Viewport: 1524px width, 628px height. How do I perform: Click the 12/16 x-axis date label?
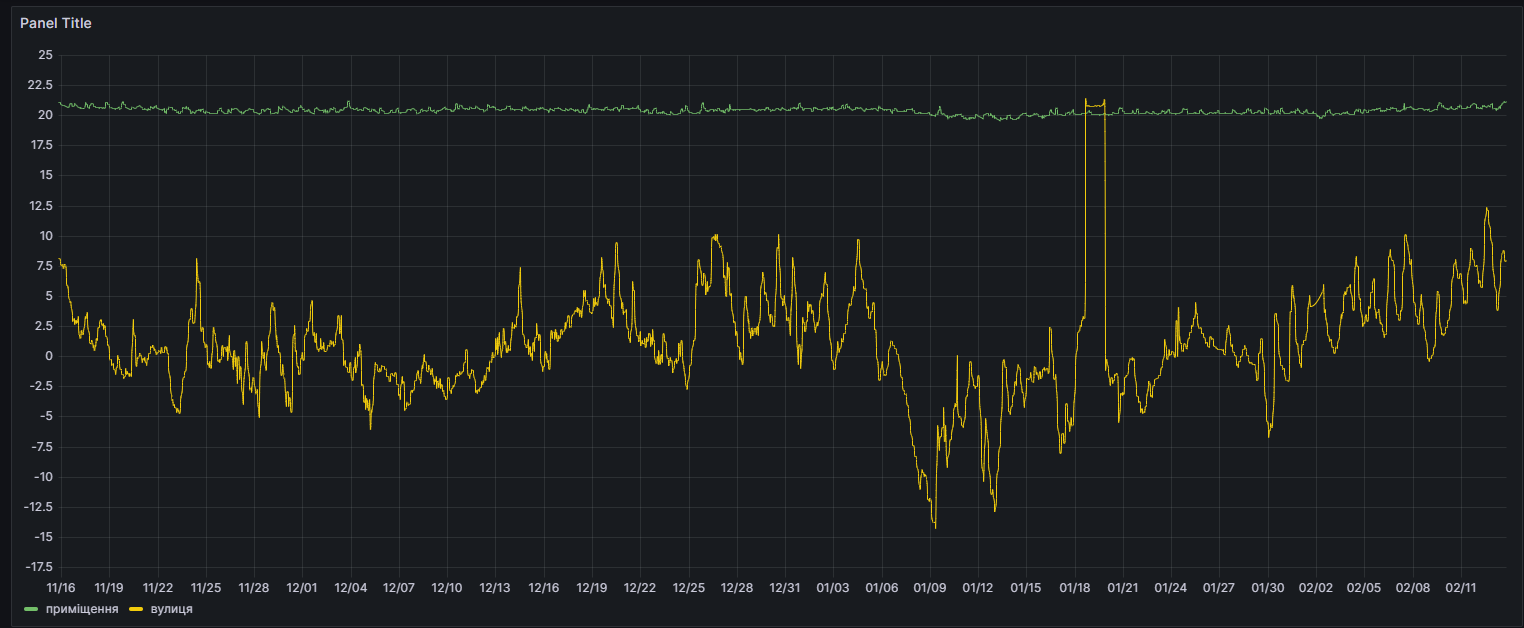(x=544, y=588)
